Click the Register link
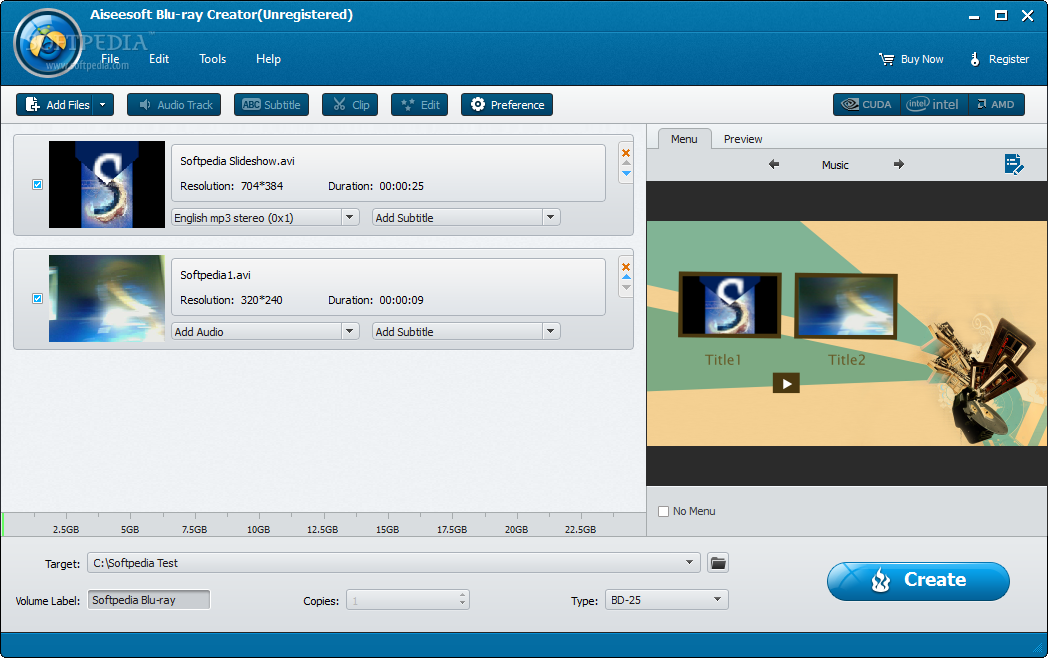This screenshot has height=658, width=1048. [999, 59]
